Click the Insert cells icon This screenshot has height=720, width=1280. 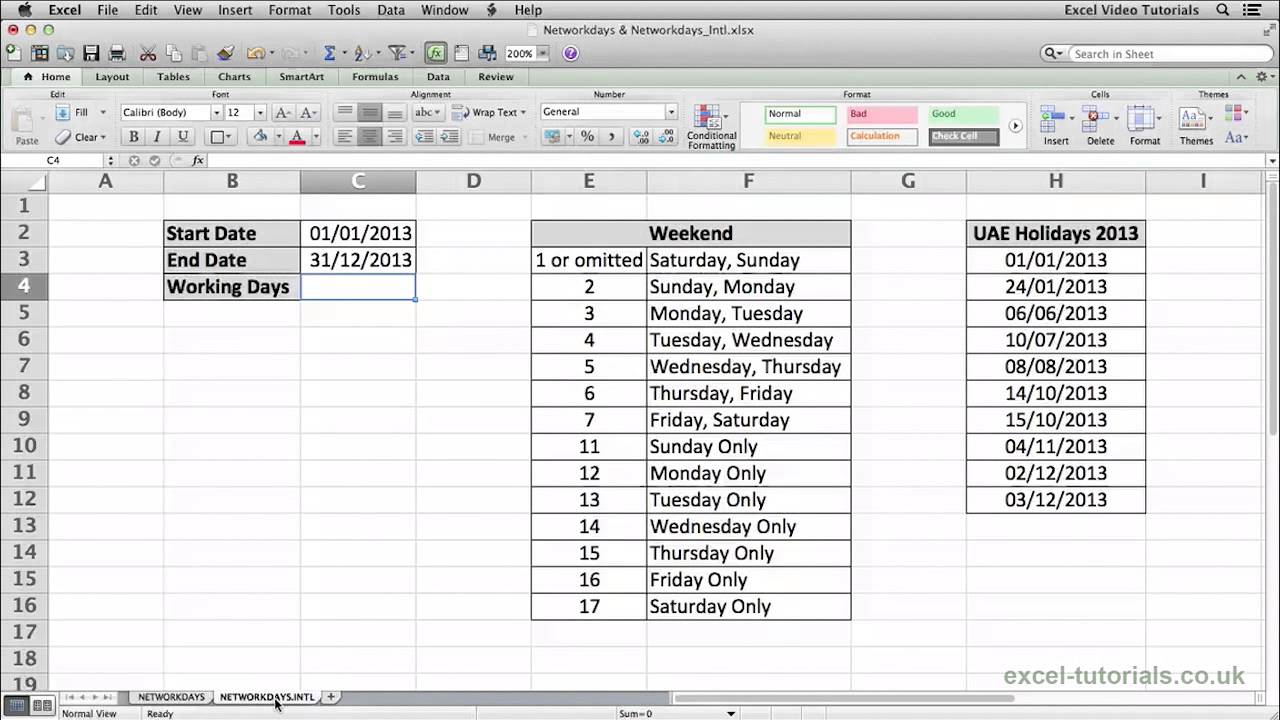(1056, 127)
